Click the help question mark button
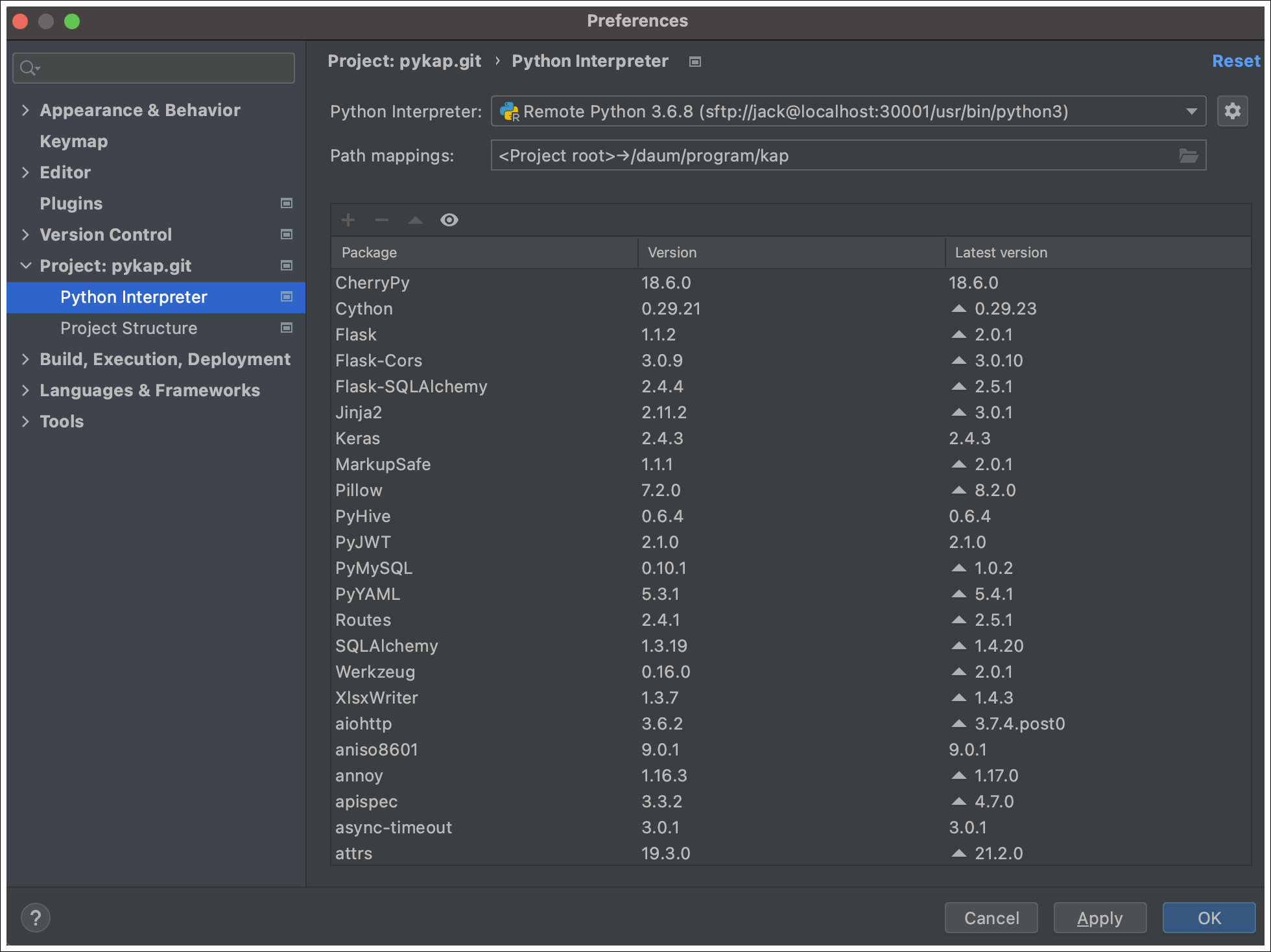Screen dimensions: 1271x952 (36, 918)
